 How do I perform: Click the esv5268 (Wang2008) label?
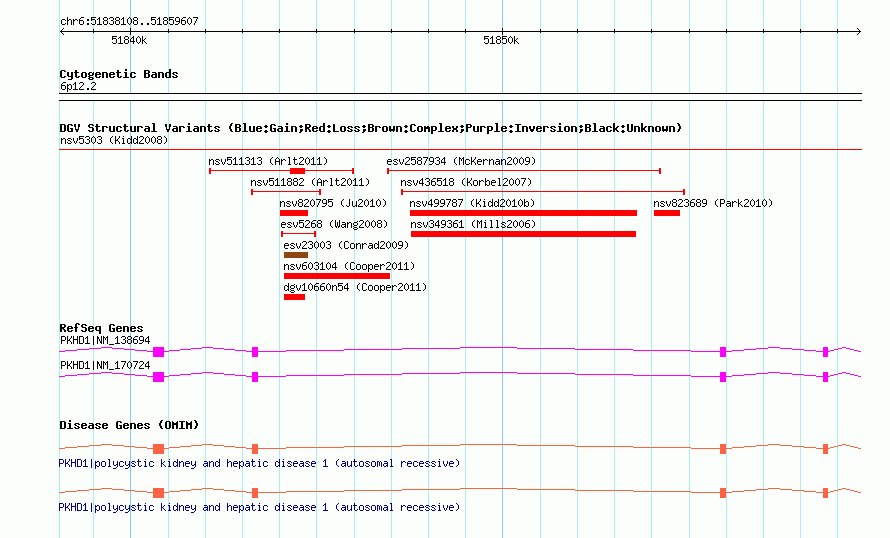pos(334,224)
